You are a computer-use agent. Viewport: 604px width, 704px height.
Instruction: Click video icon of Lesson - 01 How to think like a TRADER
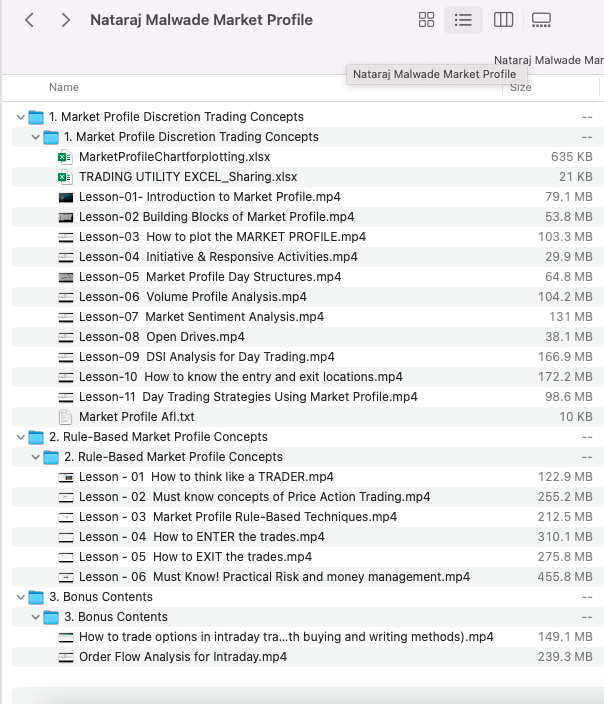click(x=66, y=477)
